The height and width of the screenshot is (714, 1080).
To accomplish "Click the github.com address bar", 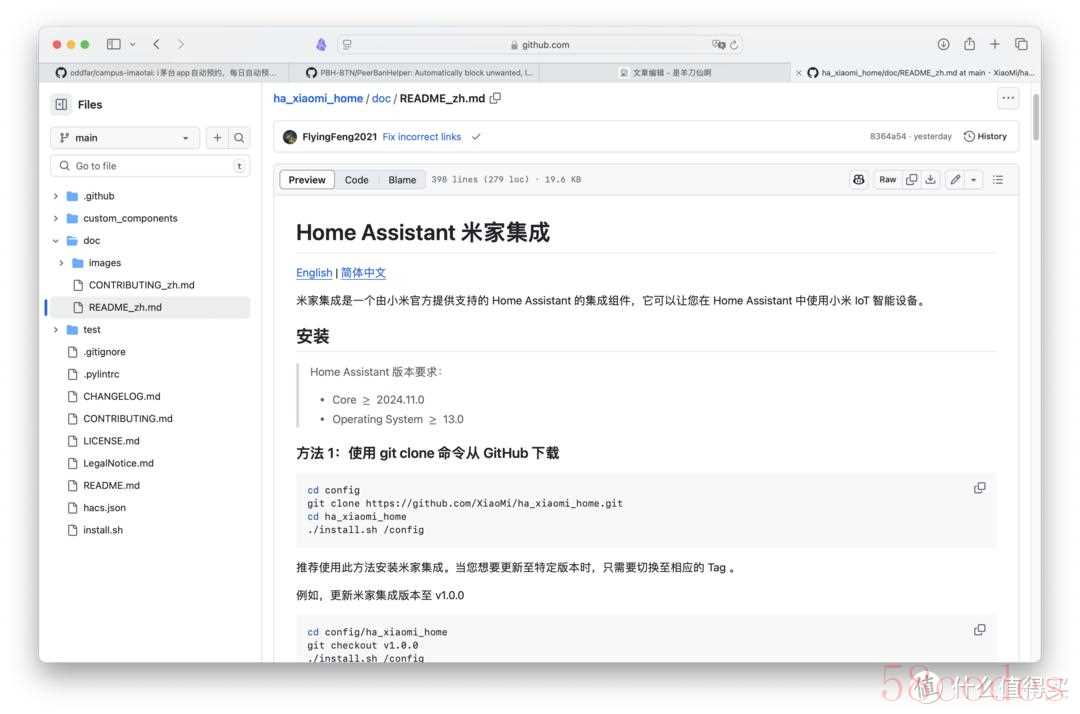I will tap(539, 45).
